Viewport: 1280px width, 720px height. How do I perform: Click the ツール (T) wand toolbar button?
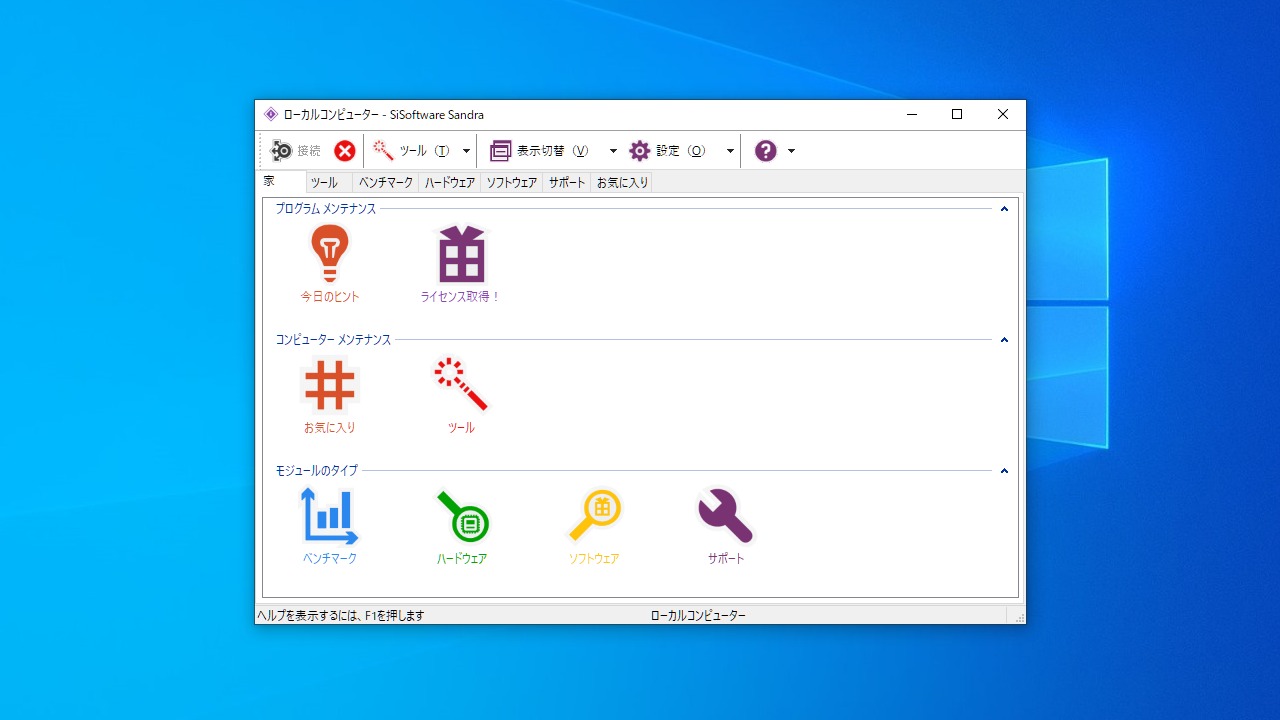[412, 151]
